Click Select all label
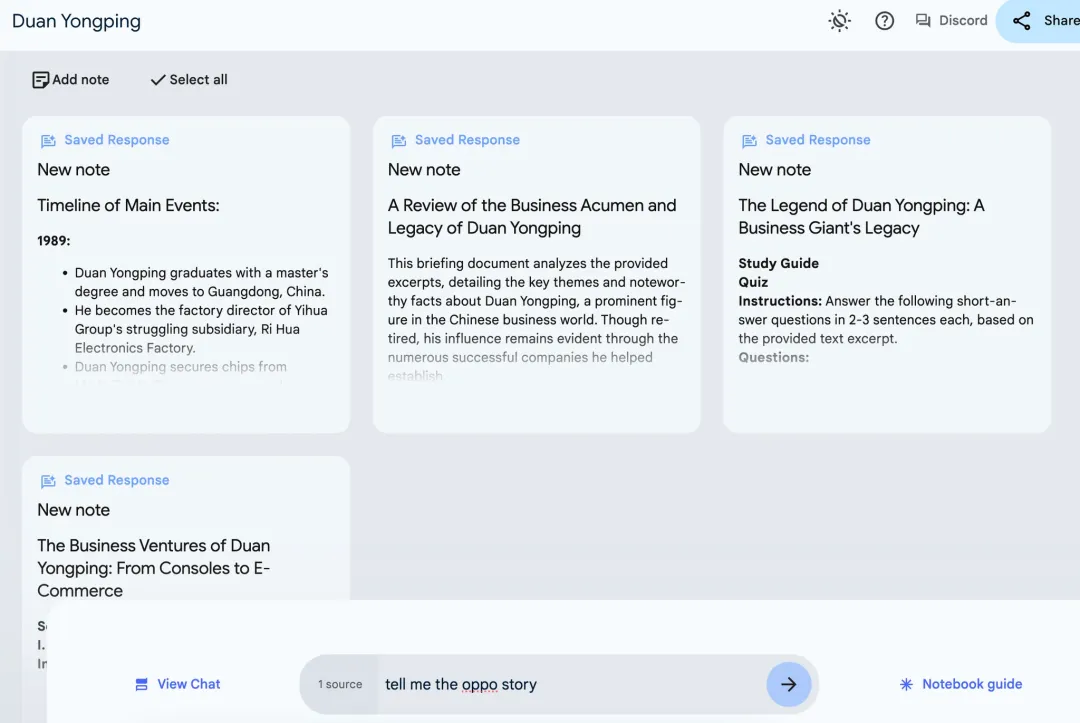1080x723 pixels. 198,80
